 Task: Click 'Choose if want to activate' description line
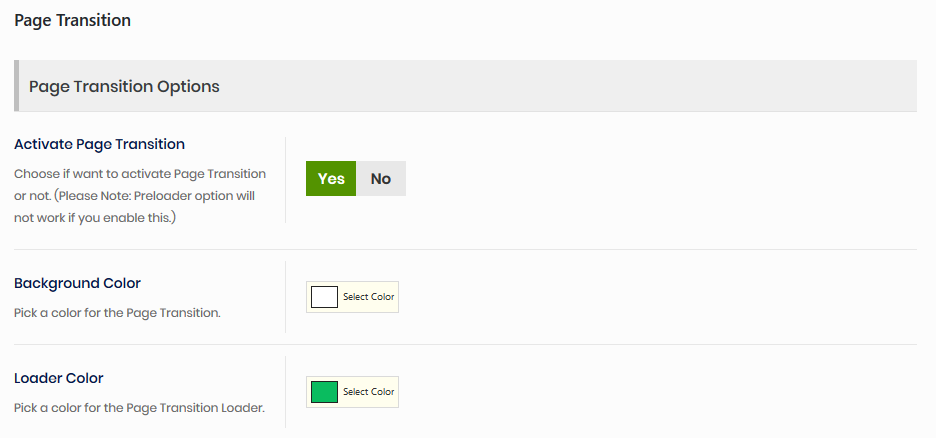pyautogui.click(x=140, y=174)
